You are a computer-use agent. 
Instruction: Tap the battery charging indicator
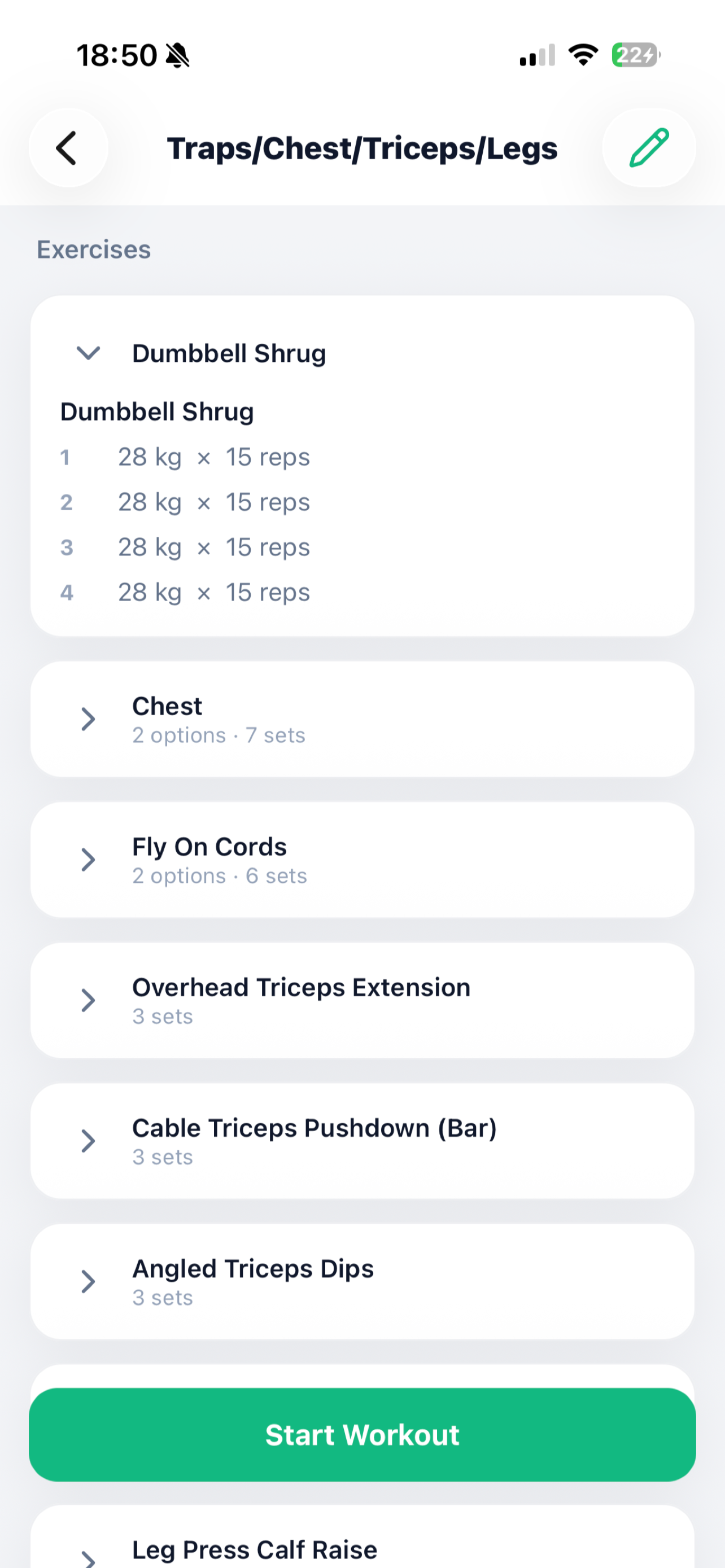coord(636,55)
